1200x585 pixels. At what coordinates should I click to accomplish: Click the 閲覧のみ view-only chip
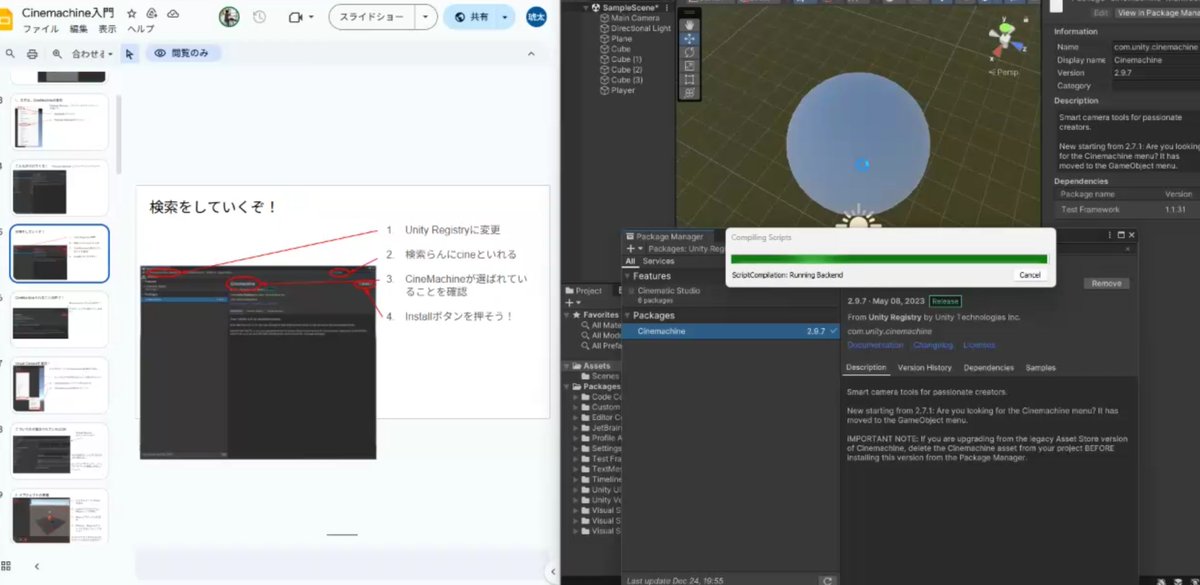183,54
